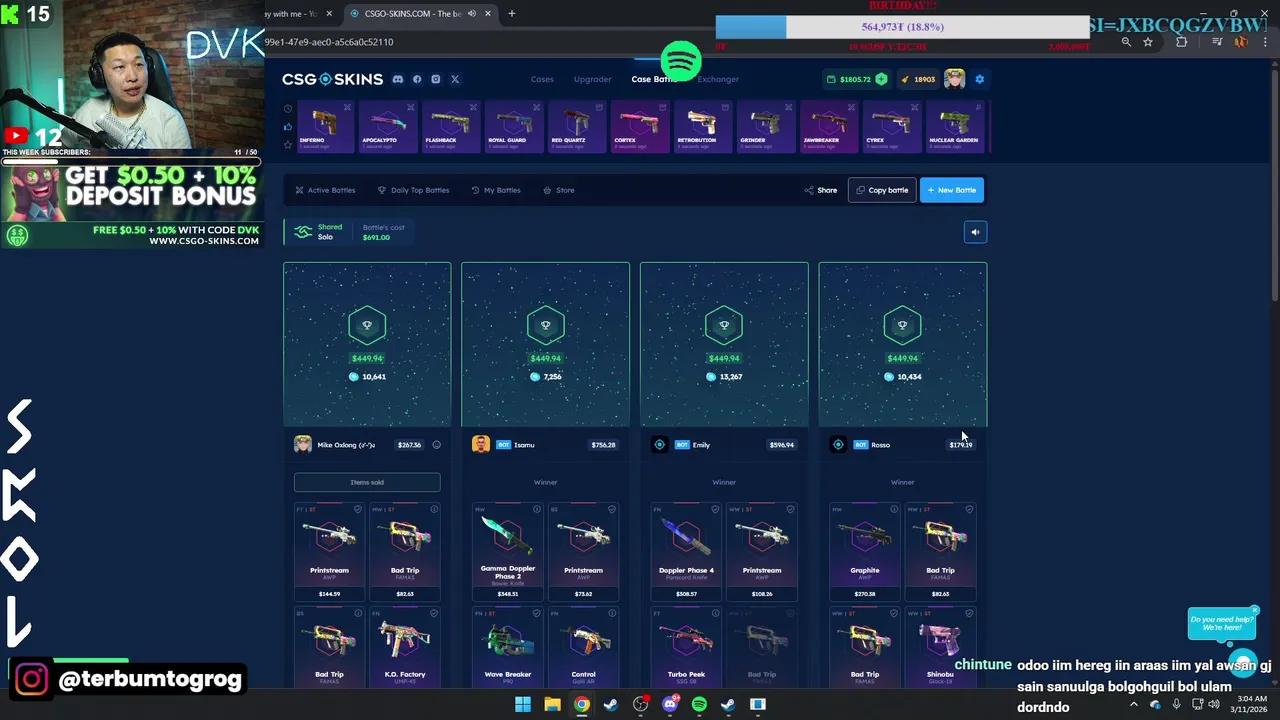Open the green Spotify icon on the taskbar
This screenshot has width=1280, height=720.
[x=699, y=704]
